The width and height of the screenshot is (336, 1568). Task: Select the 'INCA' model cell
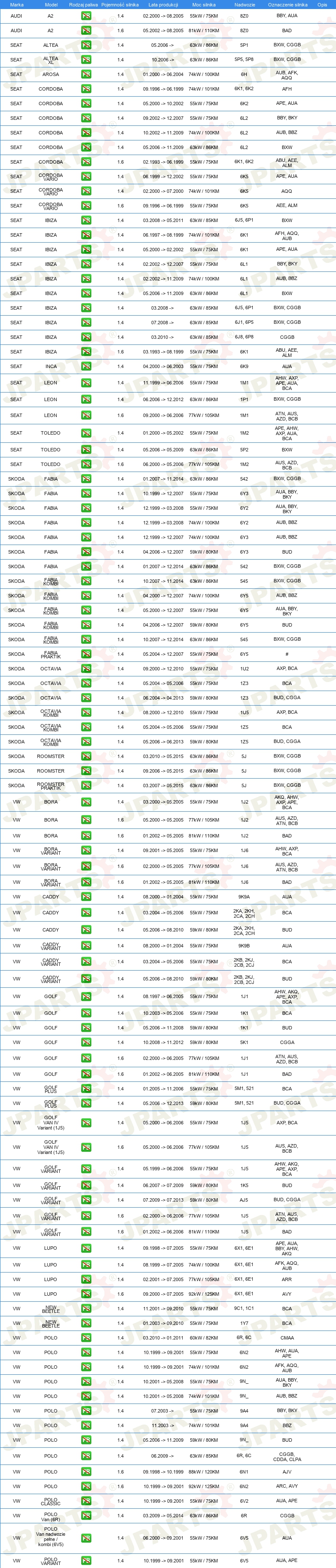(51, 366)
